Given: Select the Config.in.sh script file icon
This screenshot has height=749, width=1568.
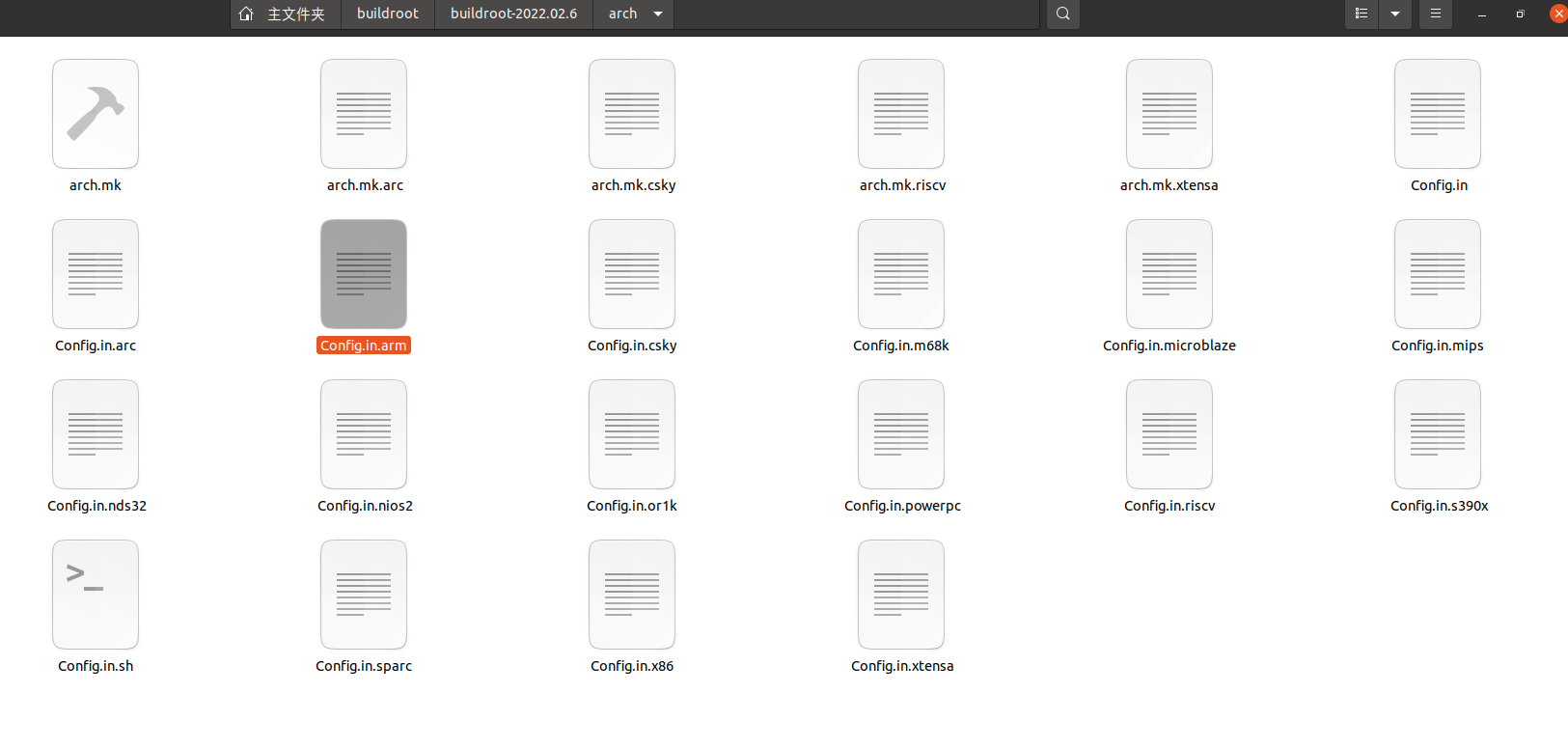Looking at the screenshot, I should tap(96, 595).
